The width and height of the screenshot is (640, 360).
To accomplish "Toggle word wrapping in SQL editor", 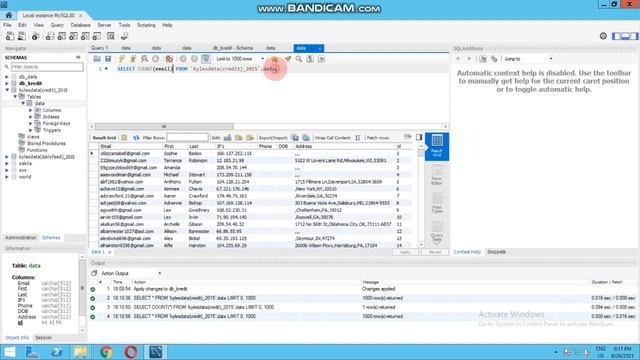I will click(322, 59).
